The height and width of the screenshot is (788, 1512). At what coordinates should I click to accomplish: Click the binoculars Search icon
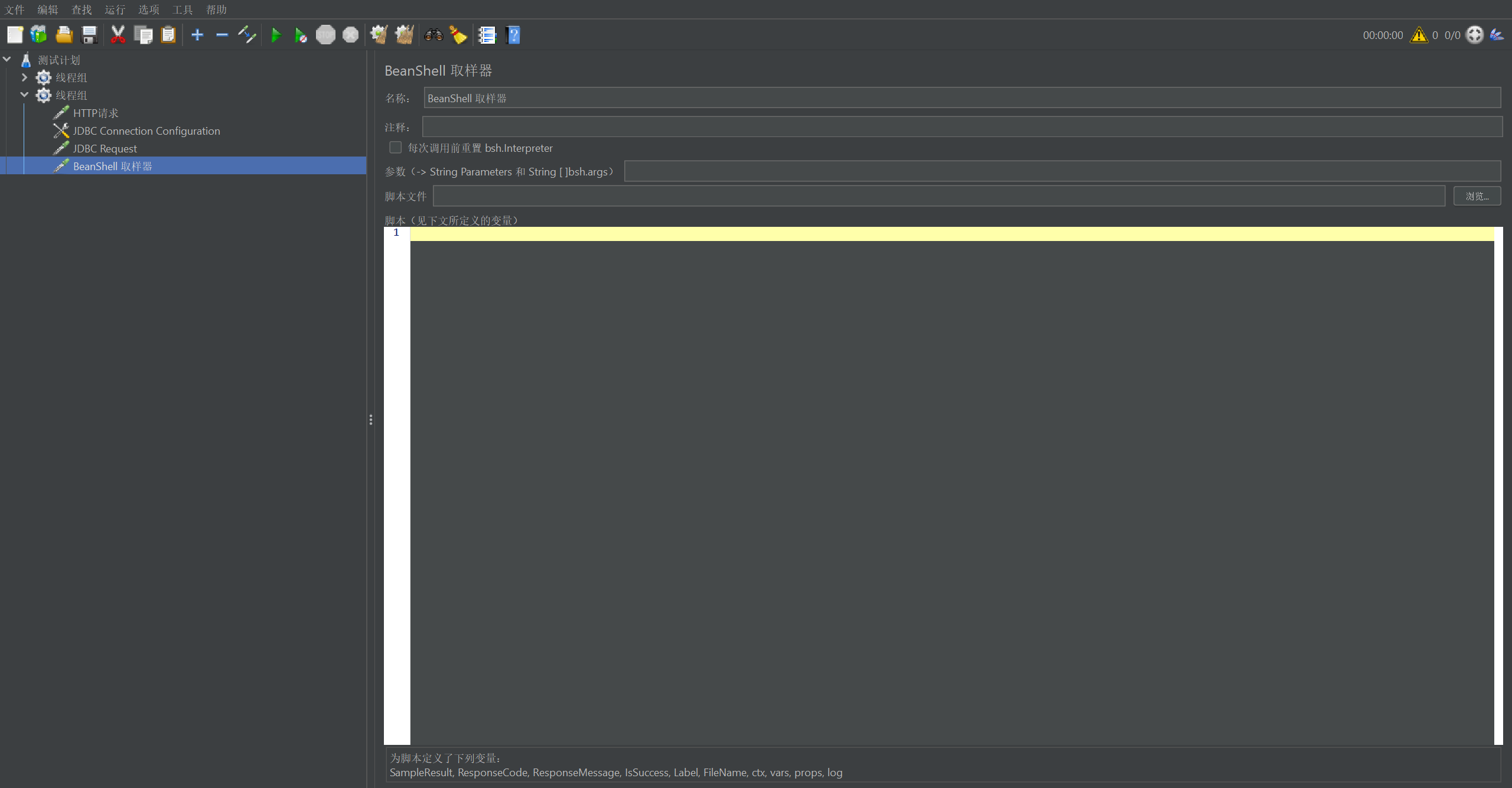[434, 35]
